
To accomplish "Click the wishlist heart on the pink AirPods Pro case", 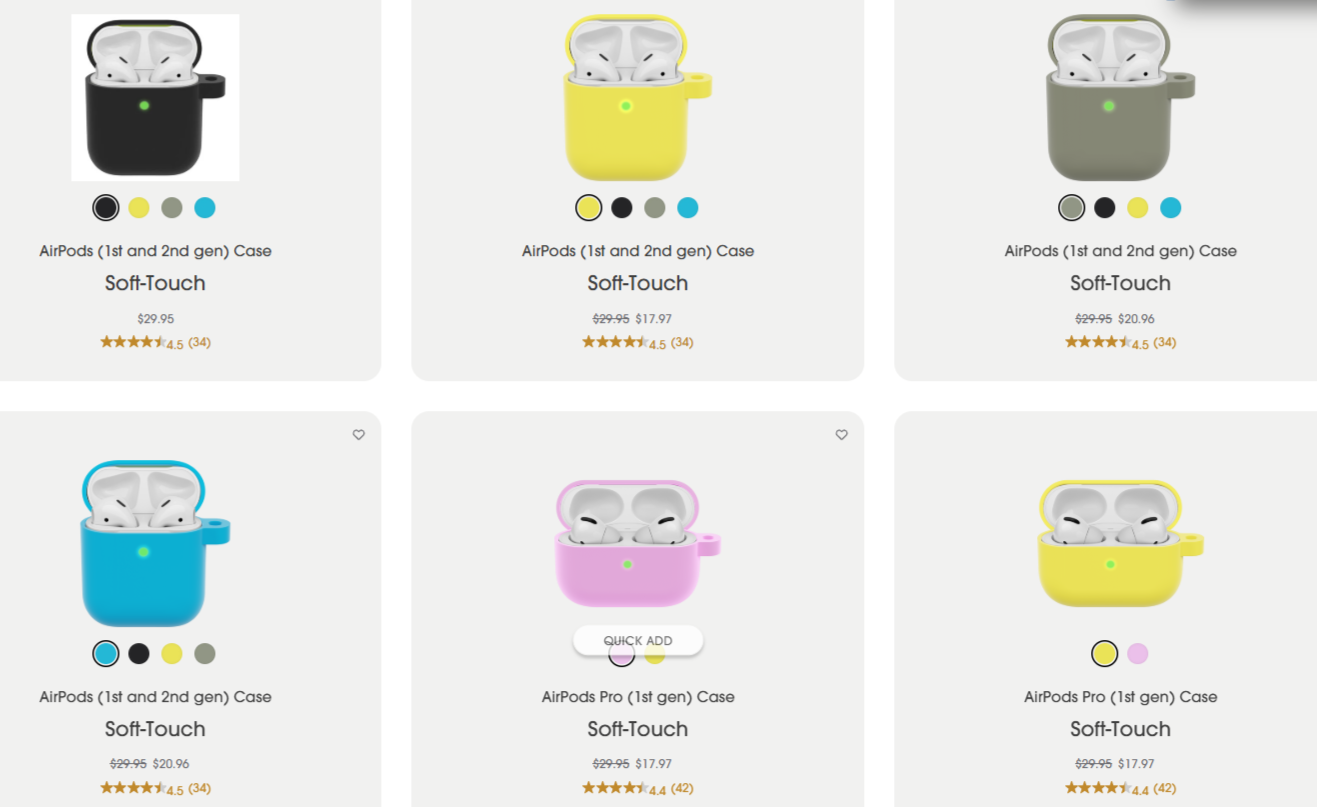I will click(841, 435).
